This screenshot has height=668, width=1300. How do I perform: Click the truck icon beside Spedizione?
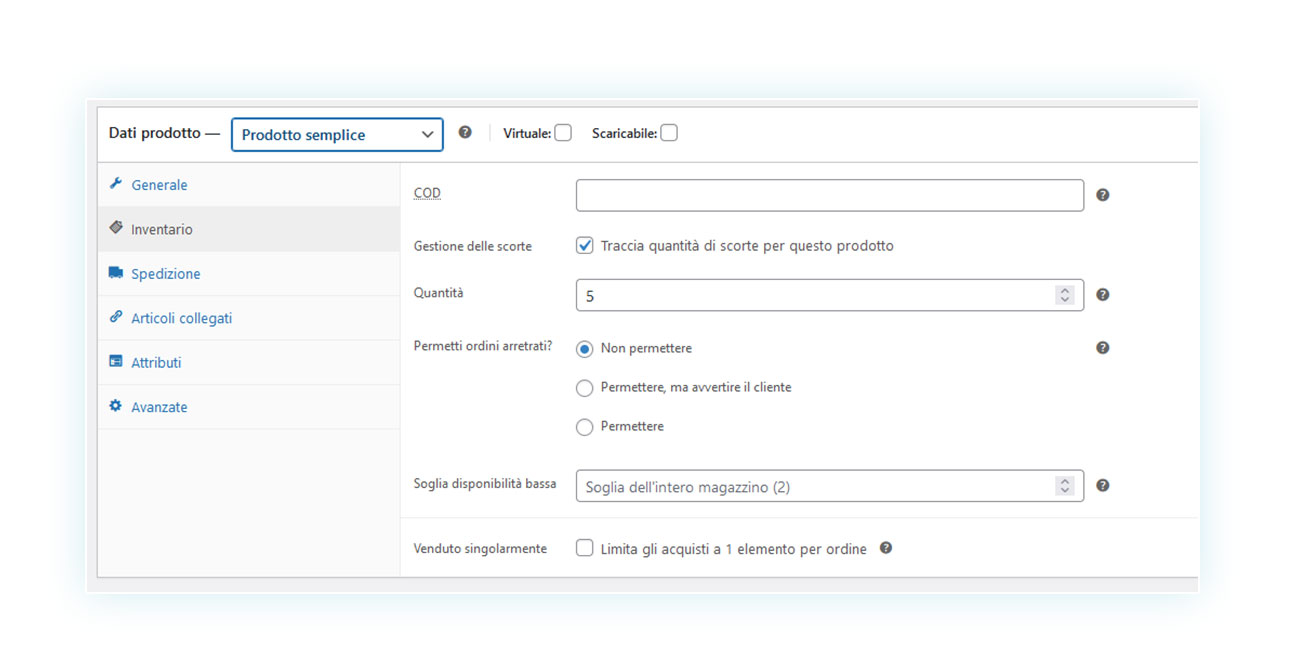click(x=116, y=273)
